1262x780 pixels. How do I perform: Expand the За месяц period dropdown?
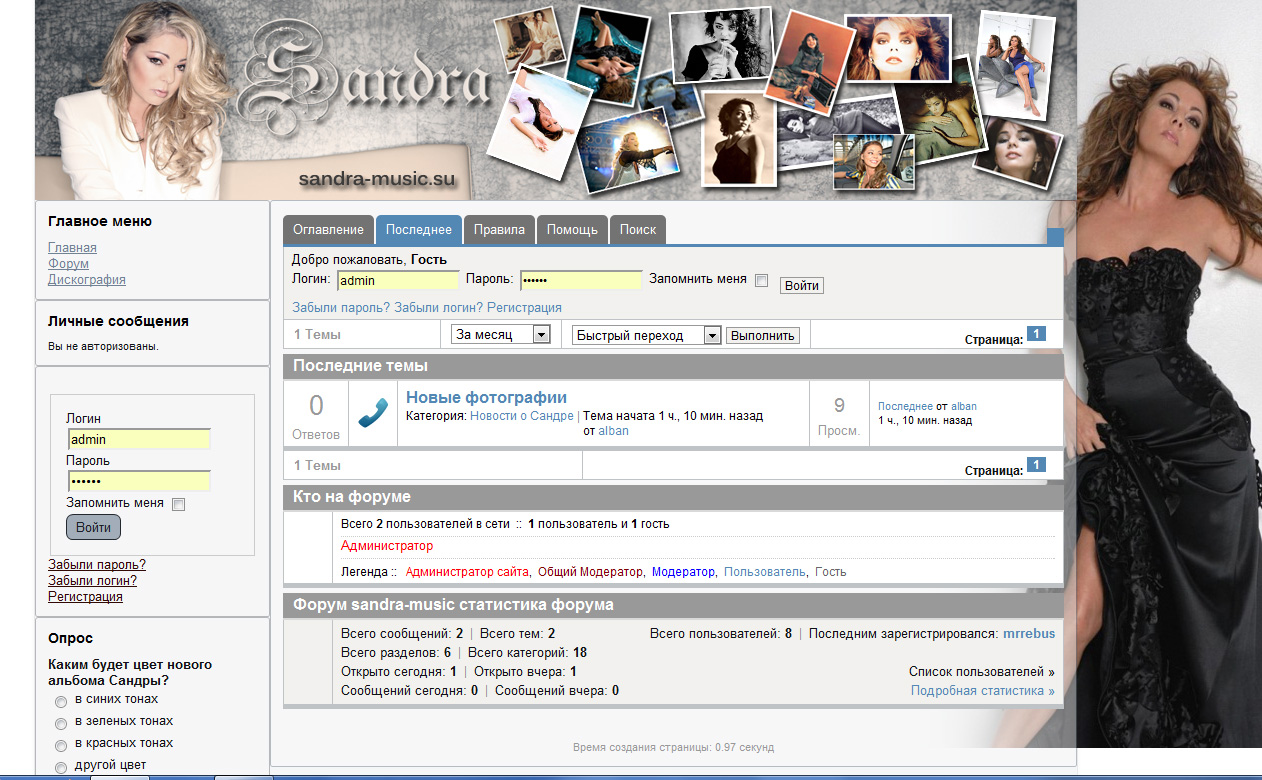501,335
